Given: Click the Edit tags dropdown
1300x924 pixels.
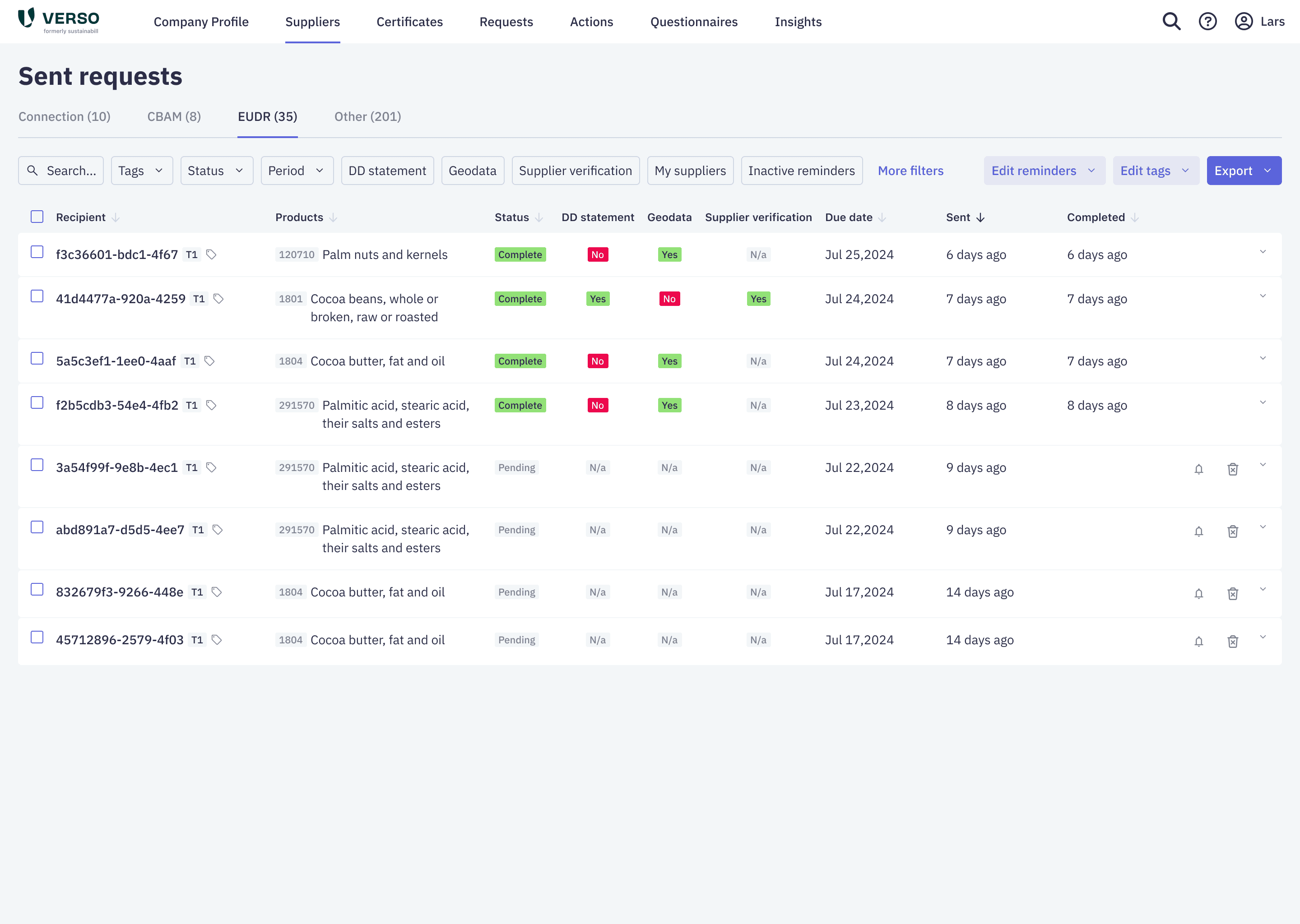Looking at the screenshot, I should pyautogui.click(x=1154, y=170).
